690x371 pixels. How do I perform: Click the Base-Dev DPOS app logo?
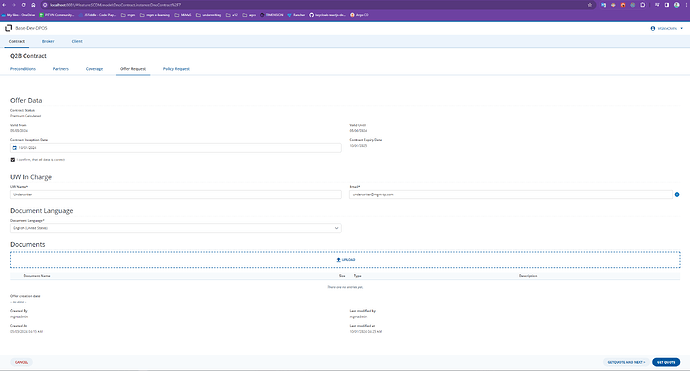[x=8, y=28]
